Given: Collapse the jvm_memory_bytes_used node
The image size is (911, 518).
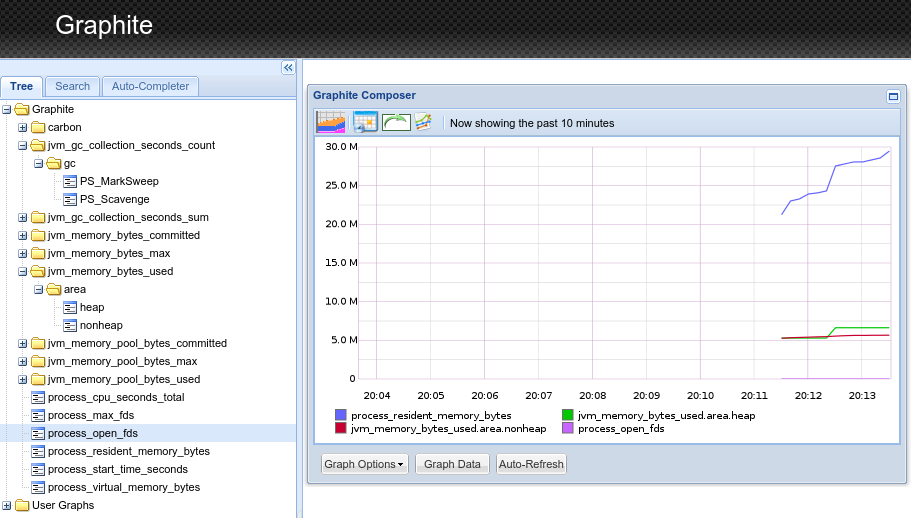Looking at the screenshot, I should [x=22, y=271].
